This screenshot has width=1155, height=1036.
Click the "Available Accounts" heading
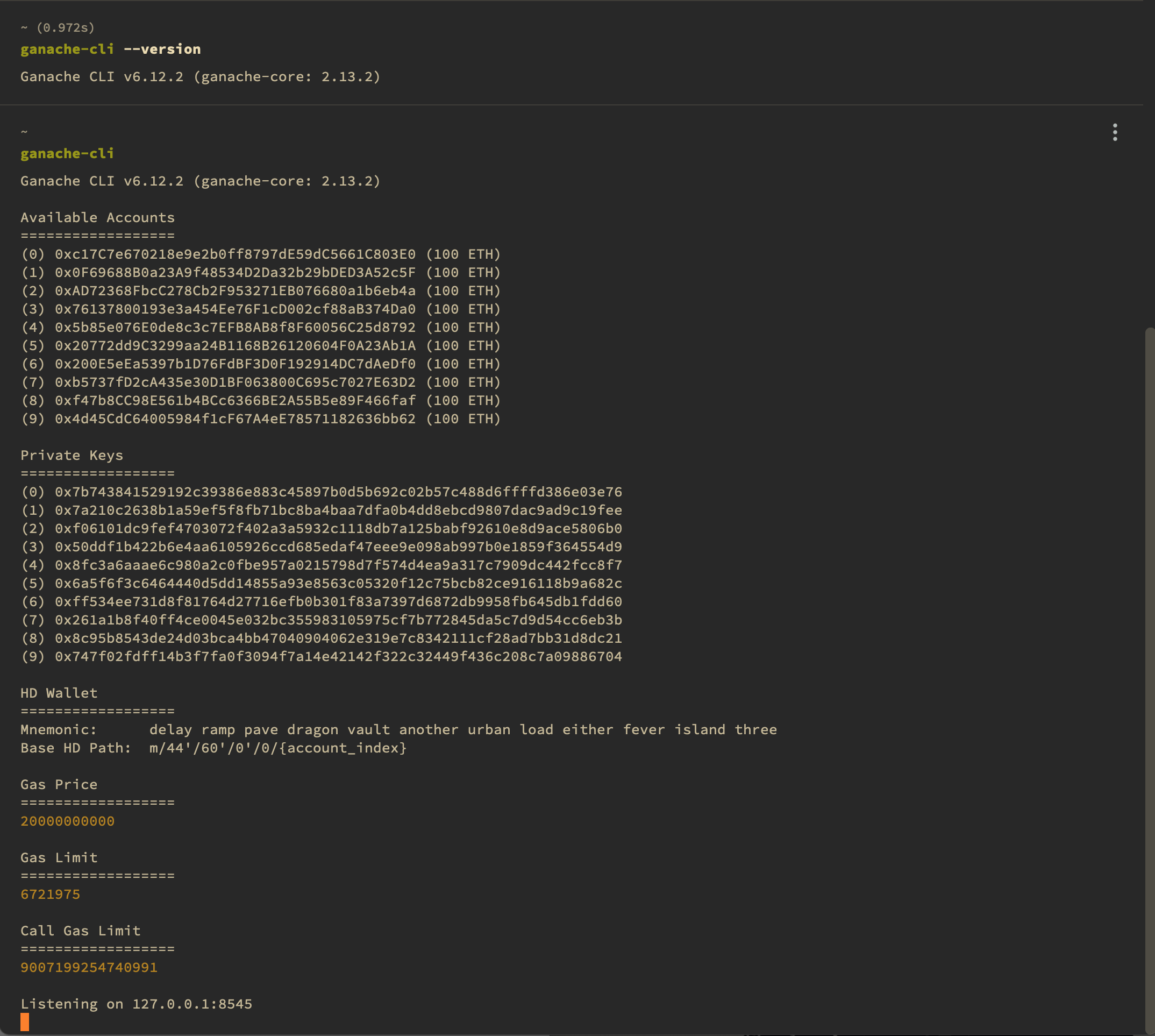pos(97,217)
